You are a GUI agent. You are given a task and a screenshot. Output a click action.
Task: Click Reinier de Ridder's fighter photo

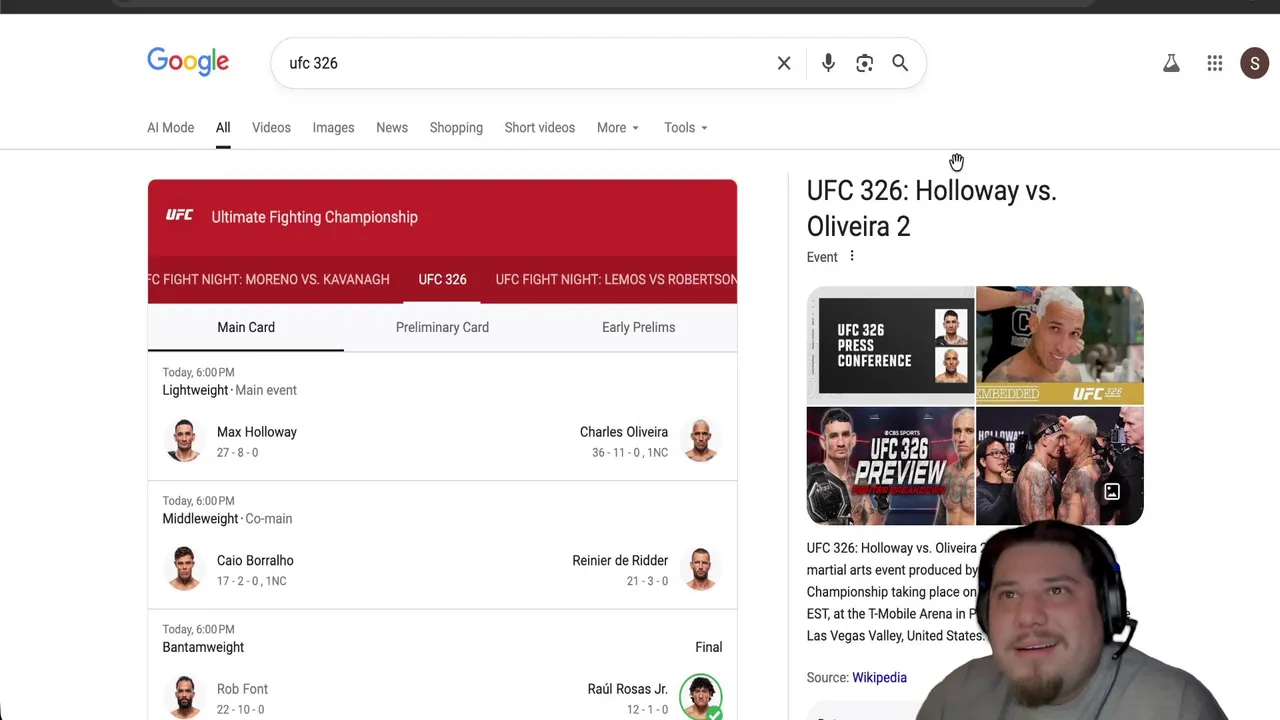[x=701, y=569]
